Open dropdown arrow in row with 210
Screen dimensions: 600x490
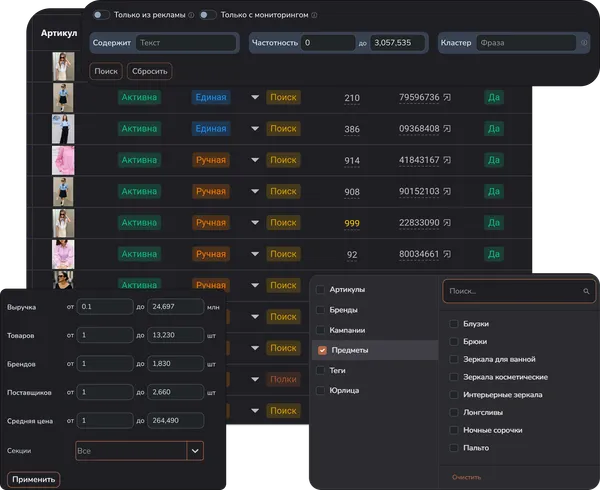[255, 98]
